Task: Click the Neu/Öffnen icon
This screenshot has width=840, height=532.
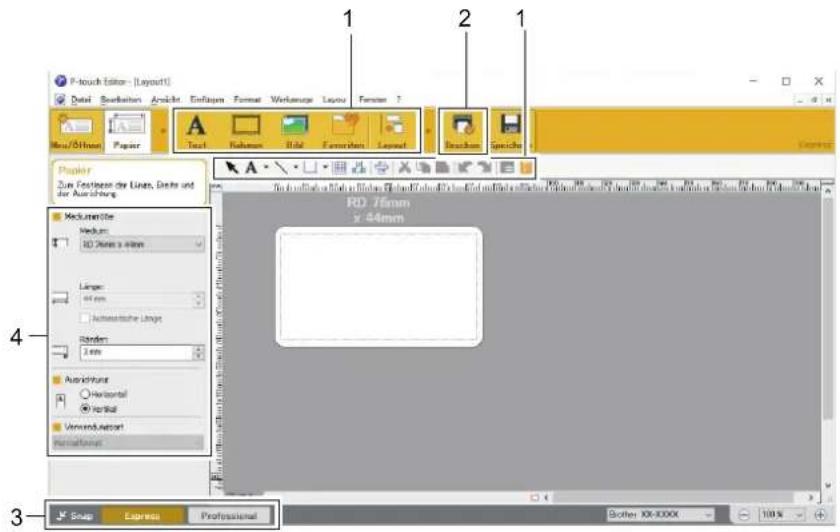Action: (76, 130)
